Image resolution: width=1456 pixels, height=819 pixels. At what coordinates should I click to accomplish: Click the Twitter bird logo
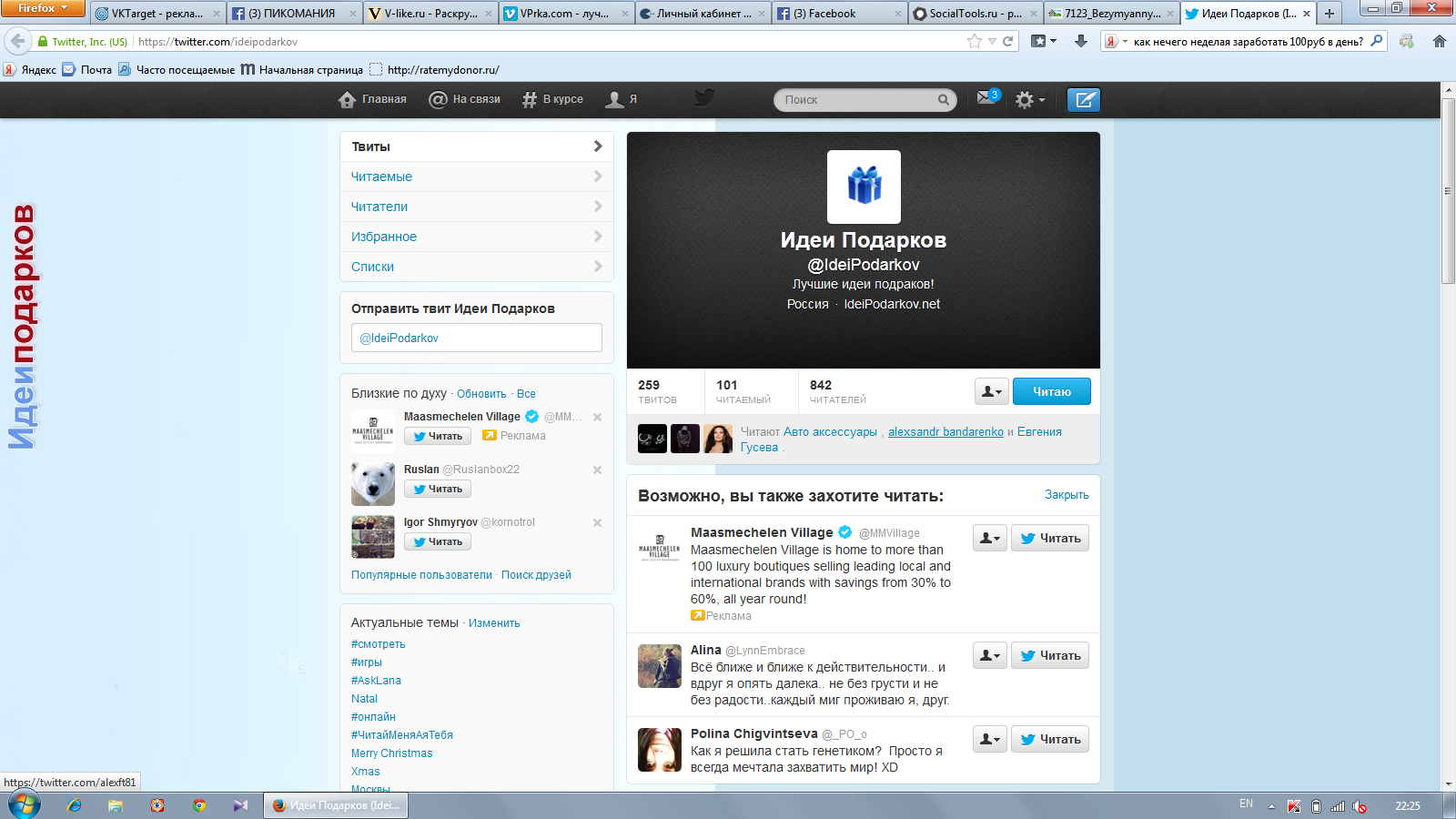click(704, 97)
